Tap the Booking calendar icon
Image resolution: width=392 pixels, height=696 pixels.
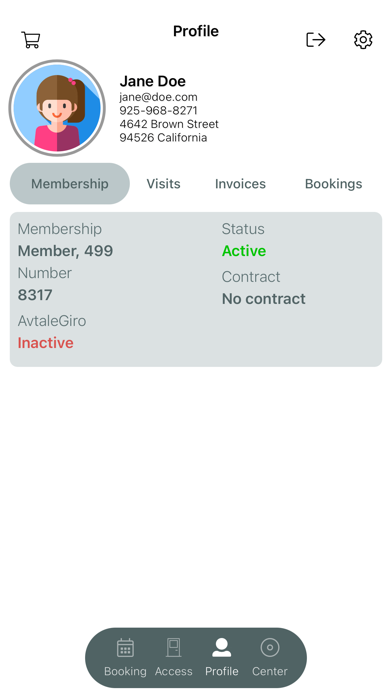(125, 648)
